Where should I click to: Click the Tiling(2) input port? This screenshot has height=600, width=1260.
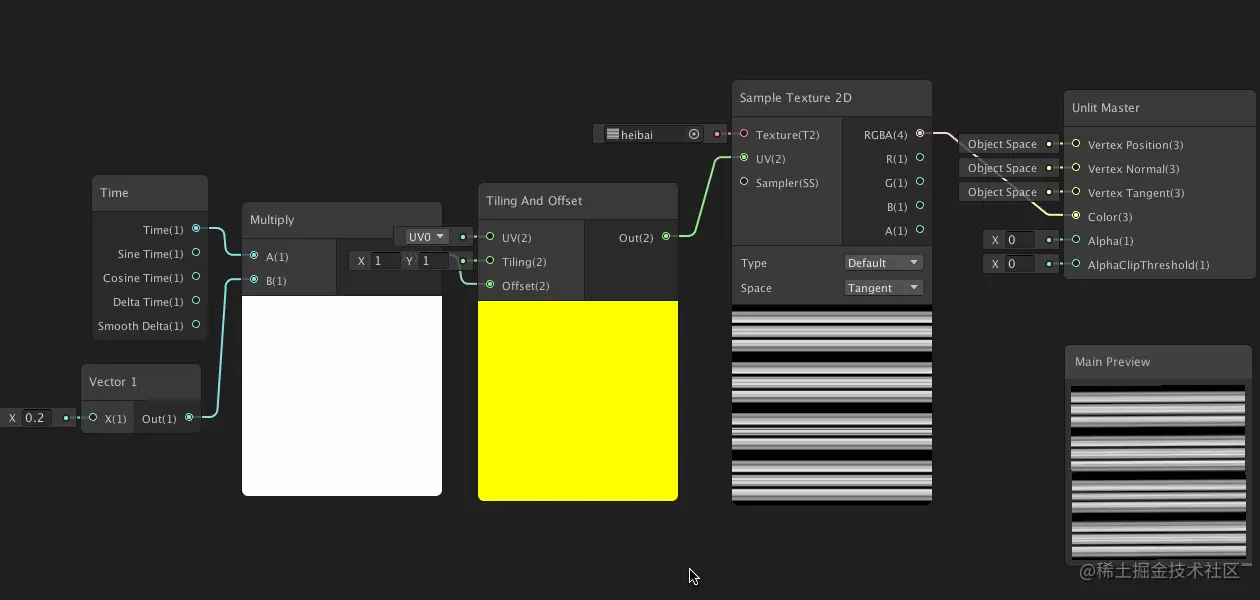(x=490, y=261)
